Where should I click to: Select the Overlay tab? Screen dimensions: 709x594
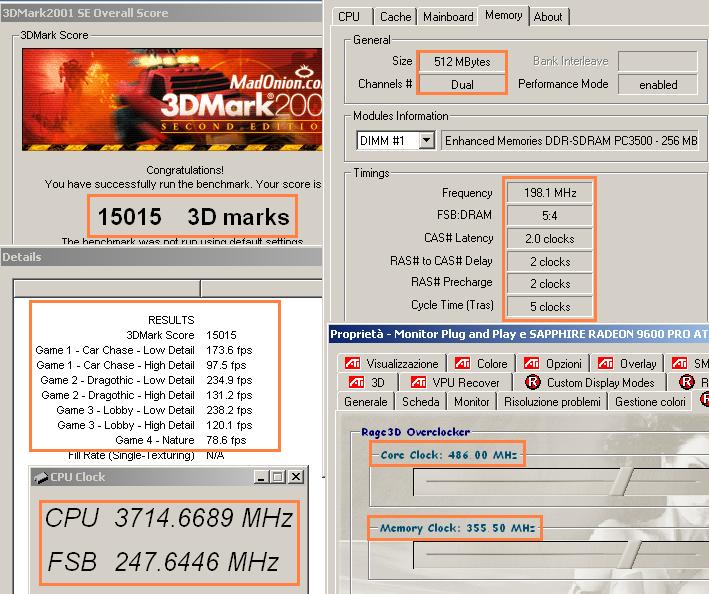click(626, 363)
